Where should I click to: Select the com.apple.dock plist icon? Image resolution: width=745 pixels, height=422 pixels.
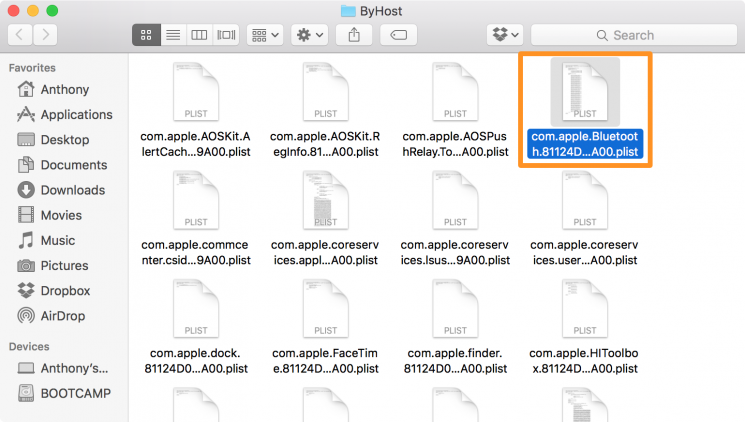tap(196, 308)
